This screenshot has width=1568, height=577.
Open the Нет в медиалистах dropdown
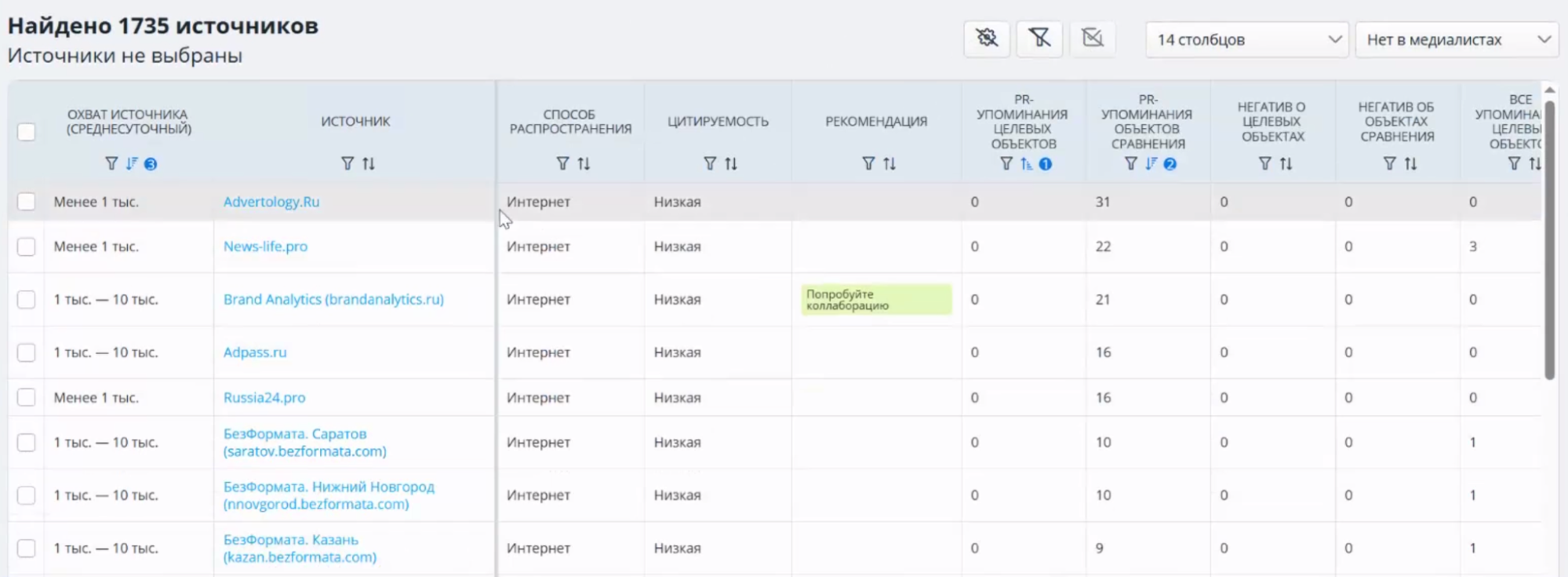tap(1457, 39)
